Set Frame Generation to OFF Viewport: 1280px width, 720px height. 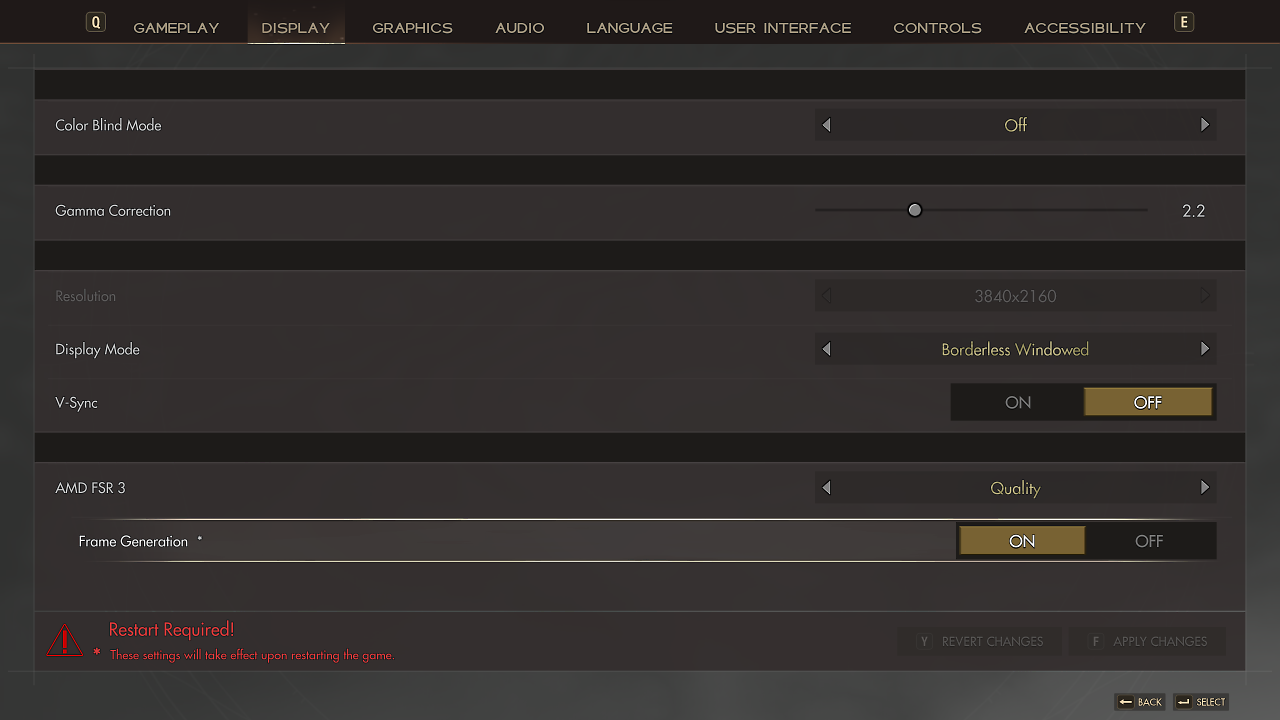[1149, 541]
